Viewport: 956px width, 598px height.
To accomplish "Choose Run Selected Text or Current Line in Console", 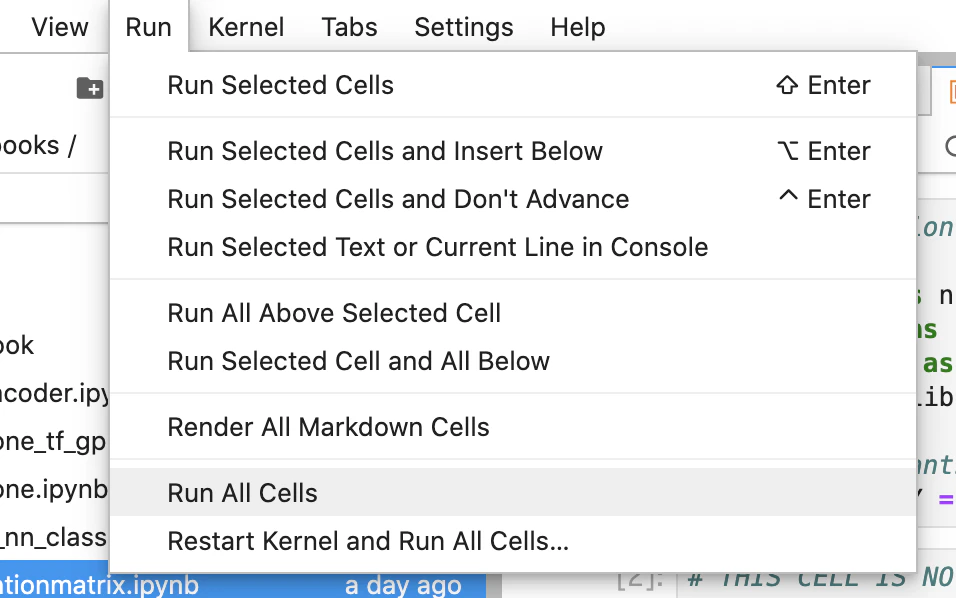I will pos(513,247).
